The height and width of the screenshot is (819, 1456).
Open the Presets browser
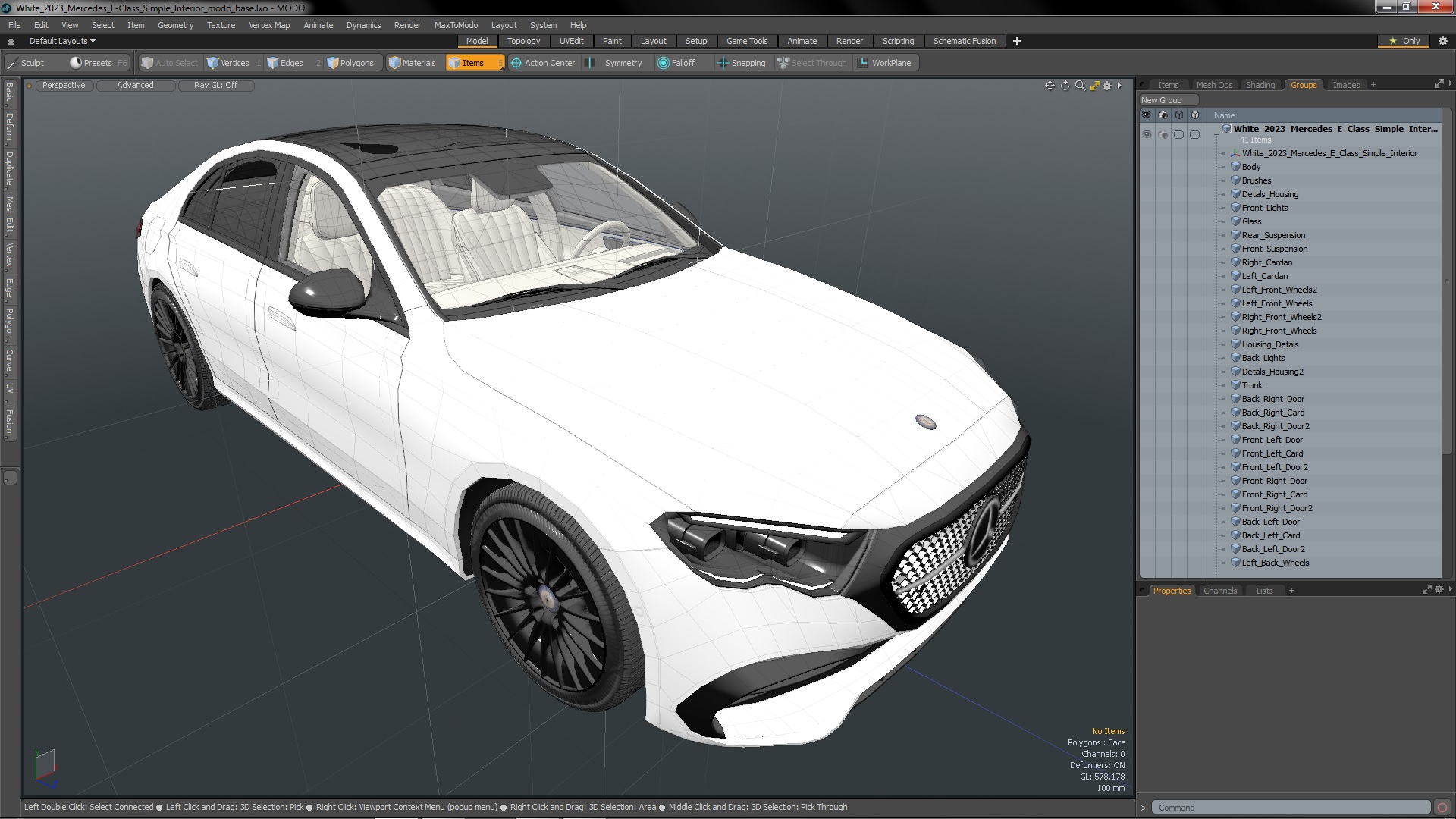98,63
